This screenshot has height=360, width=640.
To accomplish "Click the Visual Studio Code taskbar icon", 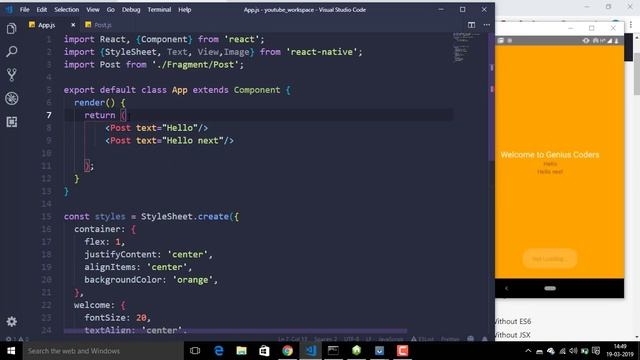I will pyautogui.click(x=311, y=351).
